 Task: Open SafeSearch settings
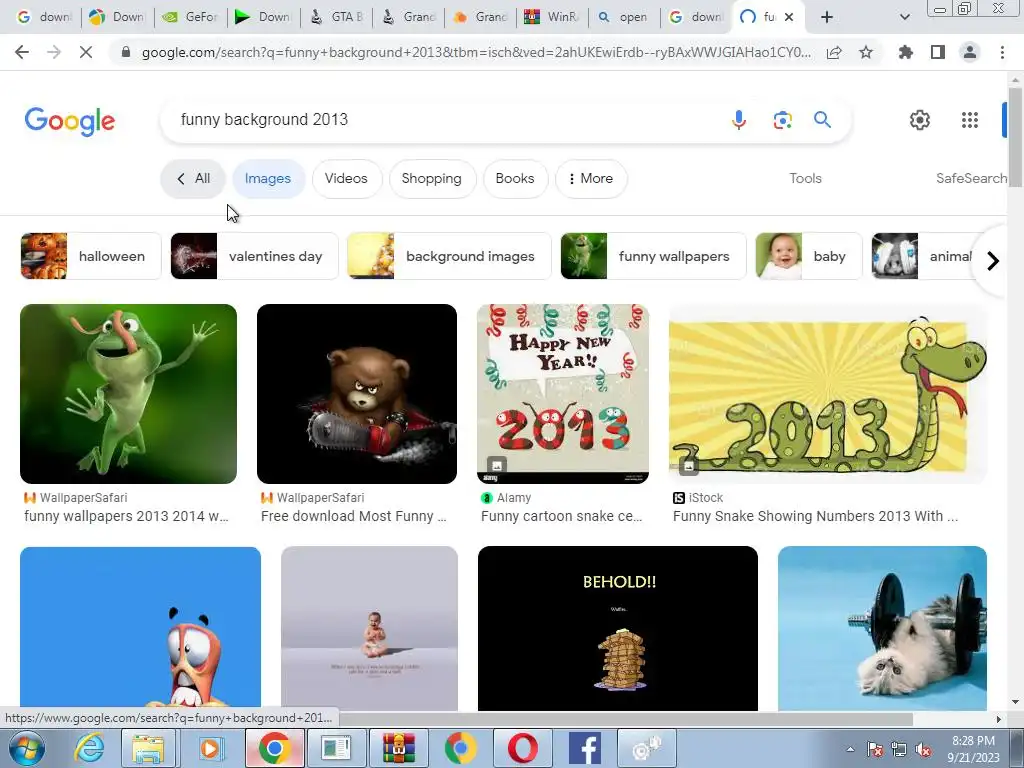click(971, 178)
